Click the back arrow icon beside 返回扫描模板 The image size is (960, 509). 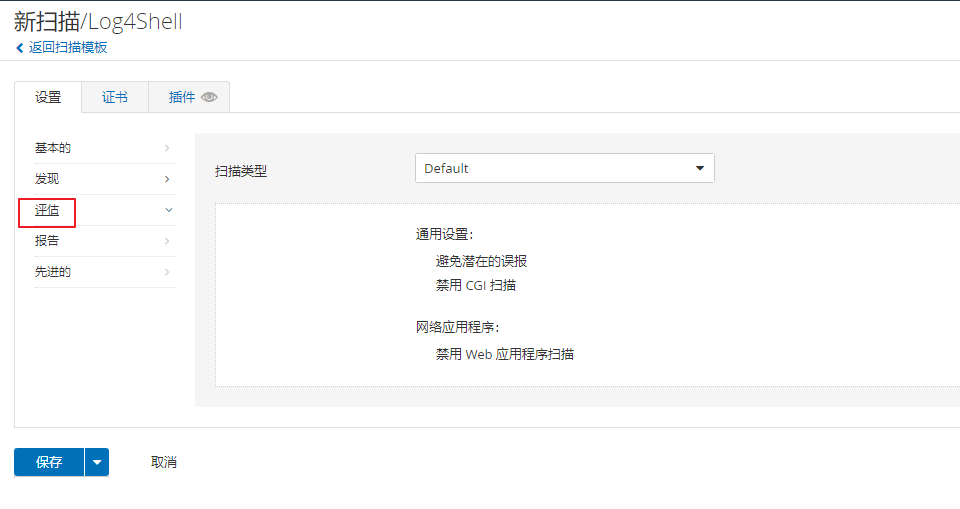coord(19,48)
